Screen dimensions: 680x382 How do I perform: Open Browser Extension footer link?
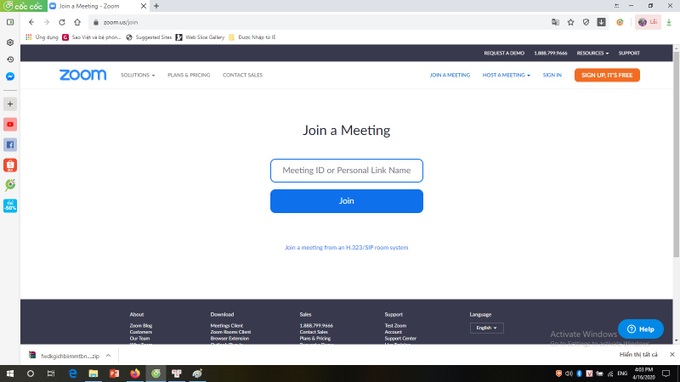230,338
